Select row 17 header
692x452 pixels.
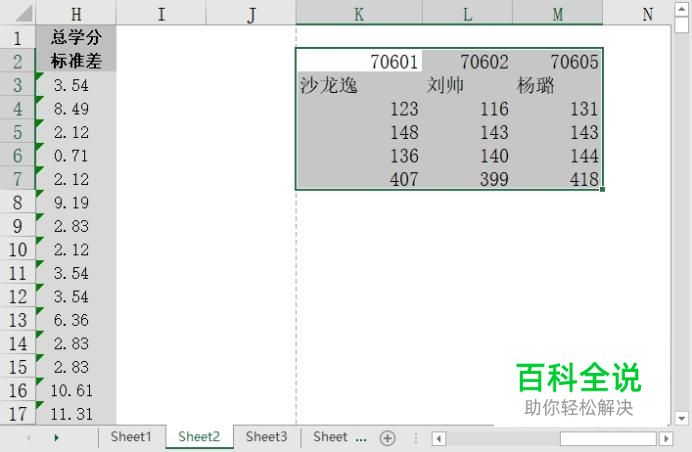pos(18,414)
